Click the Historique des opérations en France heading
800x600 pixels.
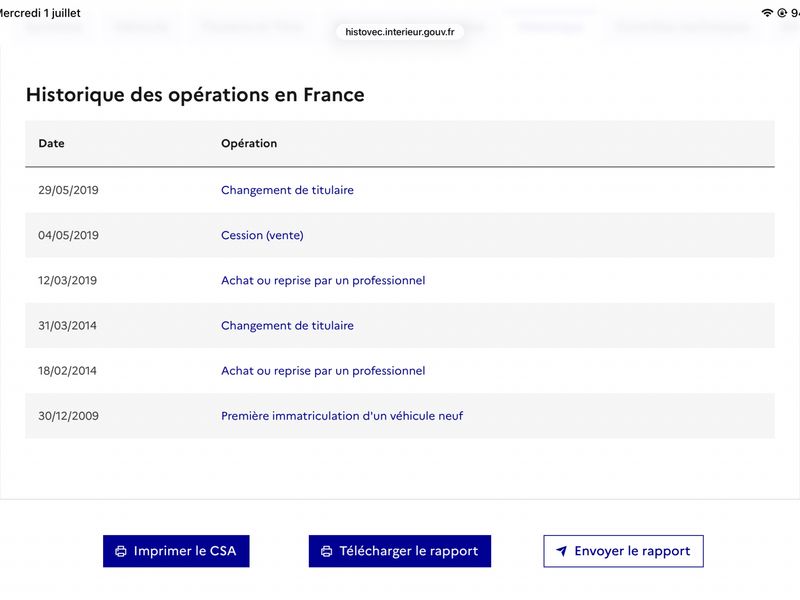click(x=195, y=95)
